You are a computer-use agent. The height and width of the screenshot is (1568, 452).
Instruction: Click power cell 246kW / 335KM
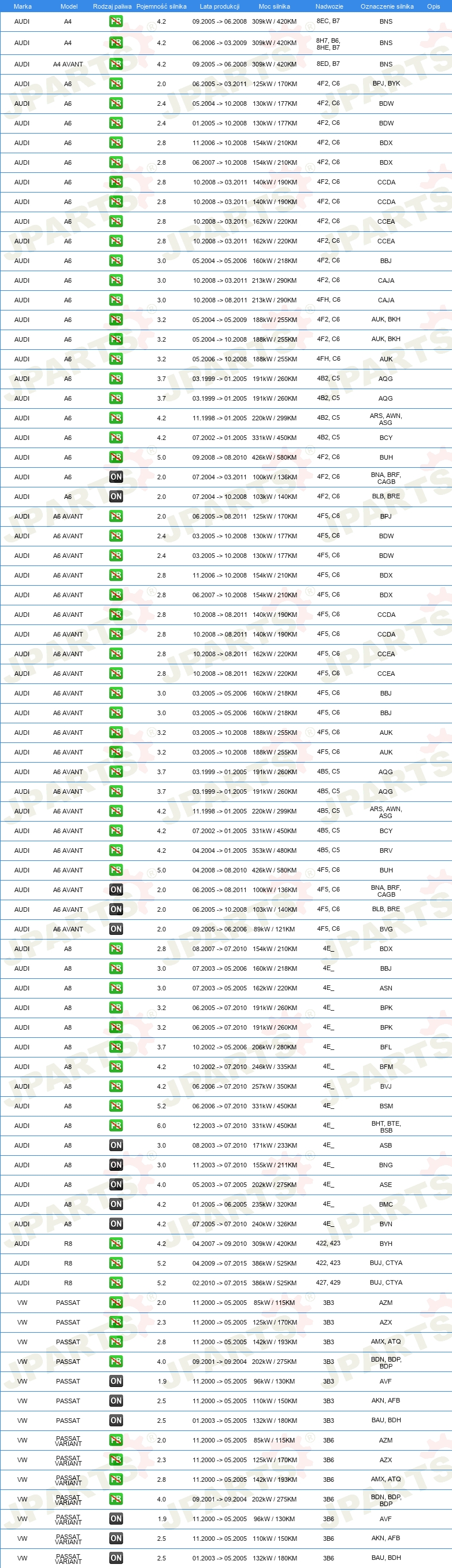coord(275,1067)
